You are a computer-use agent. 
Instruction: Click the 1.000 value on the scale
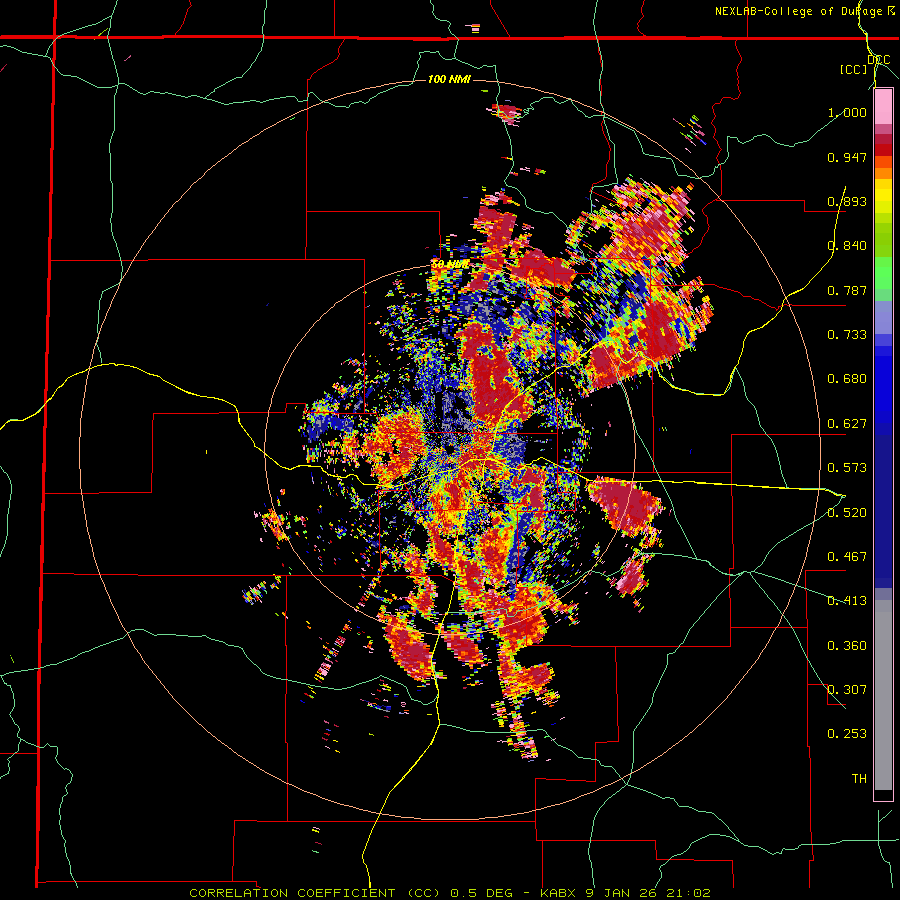(847, 112)
